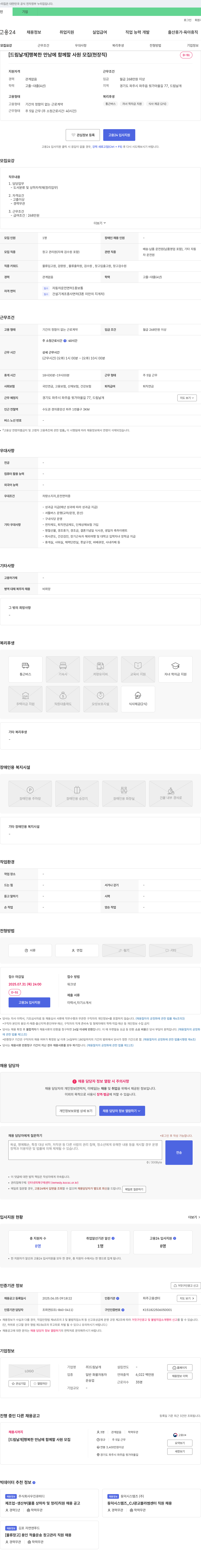Click 거짓구인광고 신고 button

(186, 1286)
